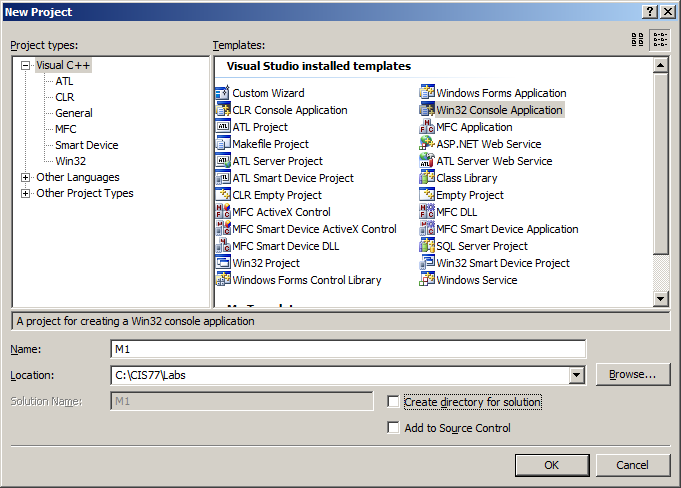This screenshot has height=488, width=681.
Task: Select the MFC project type
Action: 66,129
